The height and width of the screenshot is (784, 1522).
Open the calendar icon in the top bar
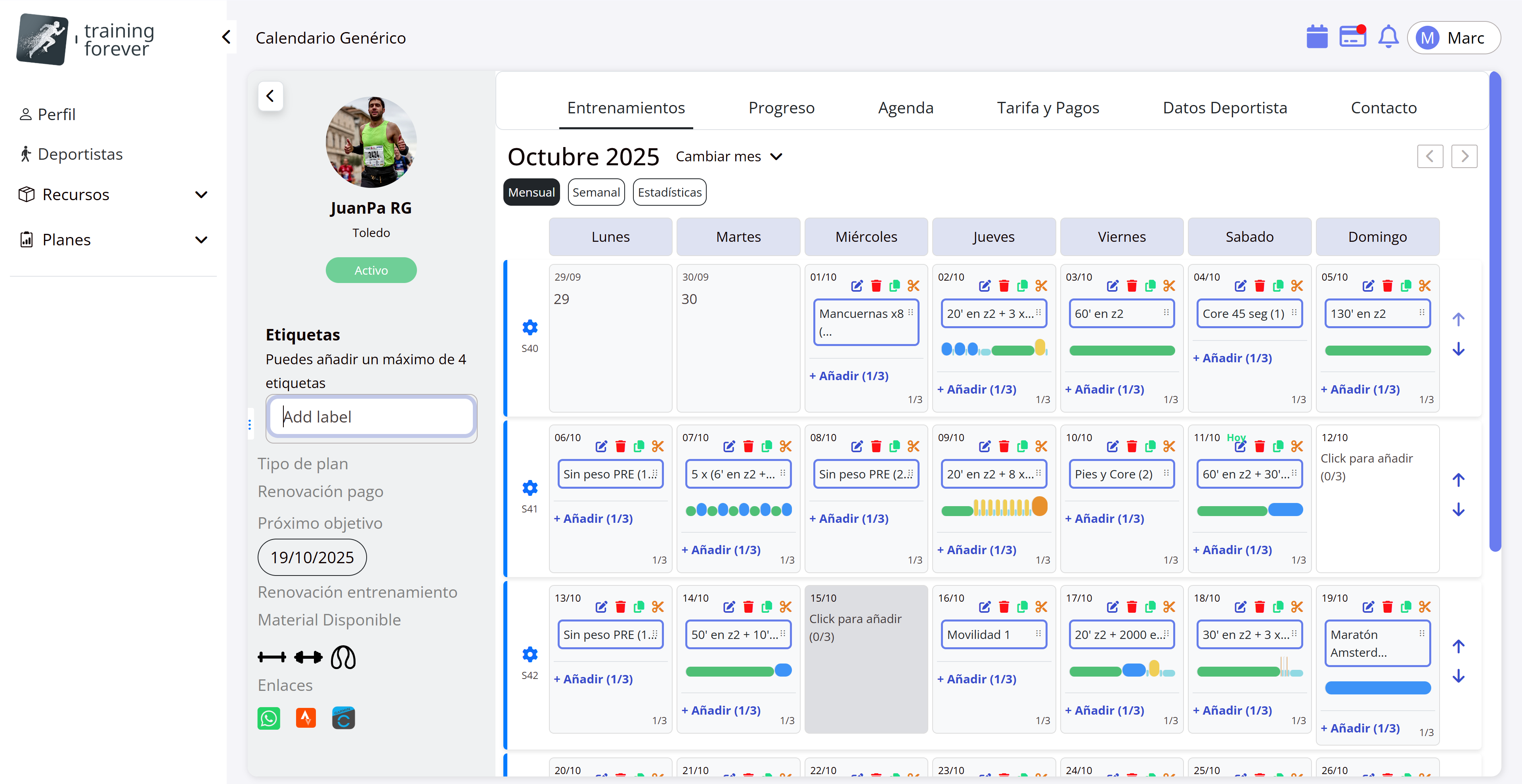tap(1316, 37)
